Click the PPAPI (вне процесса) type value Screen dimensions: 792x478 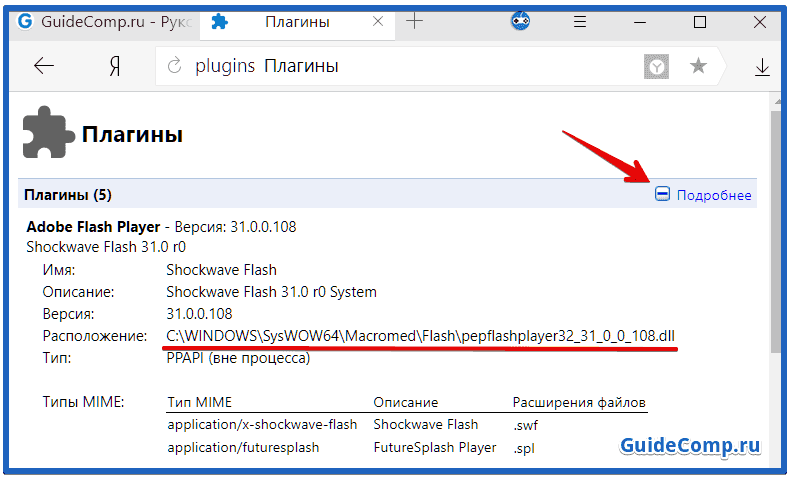point(238,358)
